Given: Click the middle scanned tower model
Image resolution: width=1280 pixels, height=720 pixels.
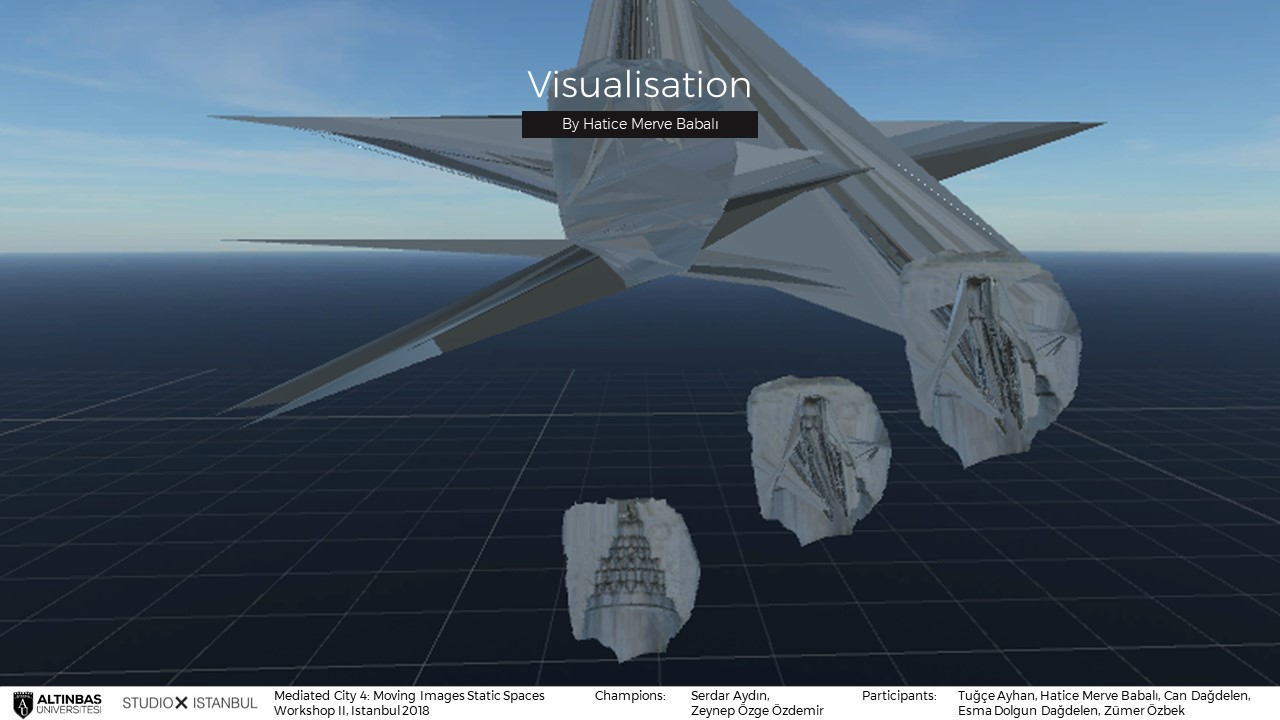Looking at the screenshot, I should (x=818, y=459).
